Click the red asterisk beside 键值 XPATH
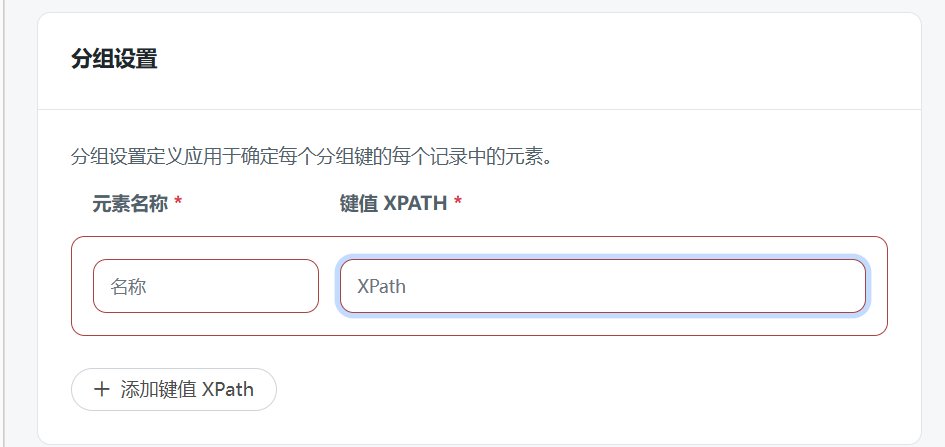The width and height of the screenshot is (945, 447). click(x=458, y=204)
